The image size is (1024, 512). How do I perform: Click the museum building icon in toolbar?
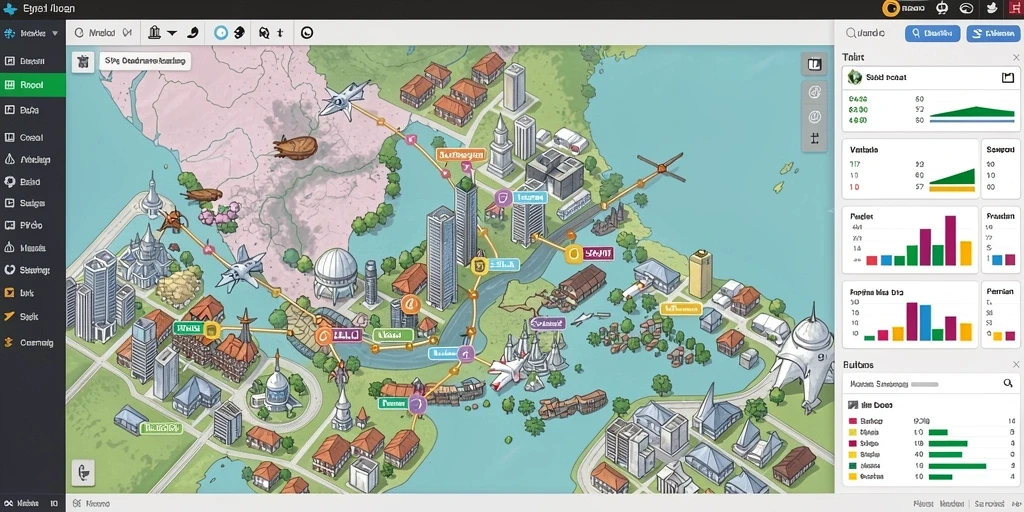(x=155, y=32)
